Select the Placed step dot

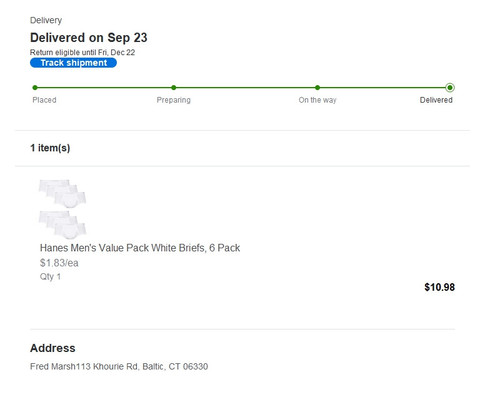[x=35, y=88]
